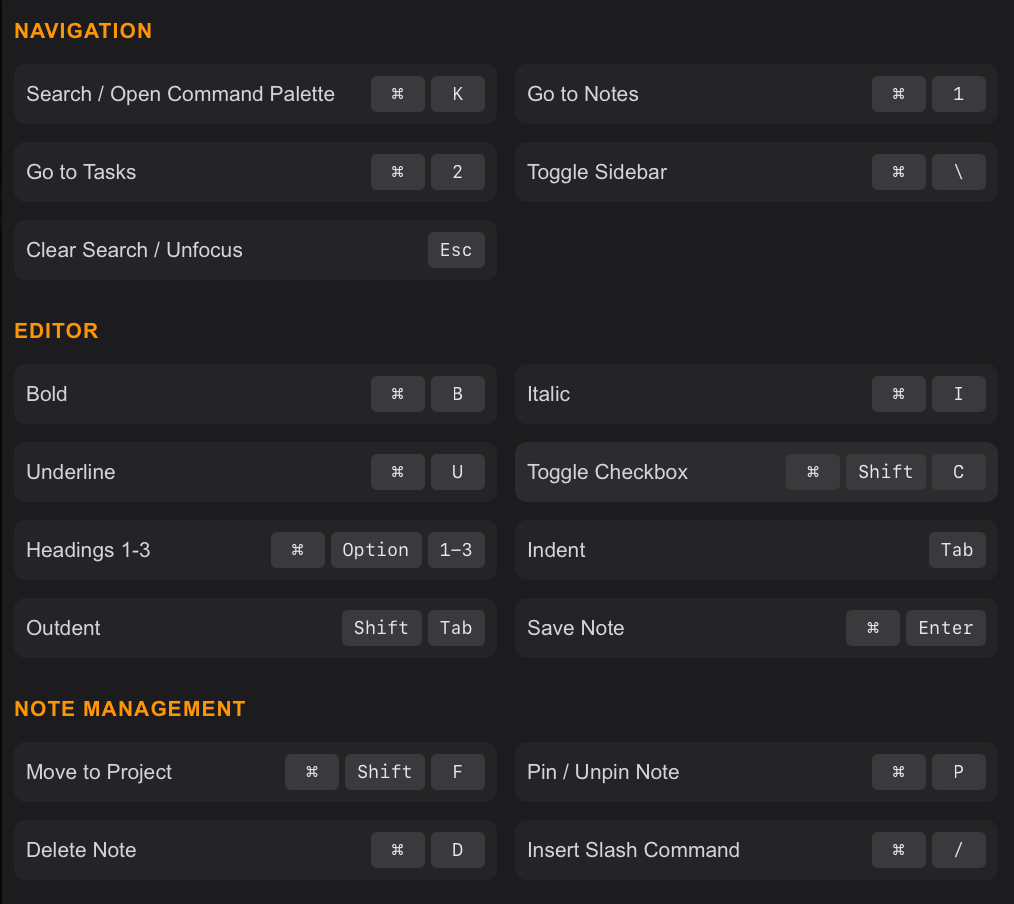Click the ⌘ symbol in Pin / Unpin Note row

pos(898,772)
